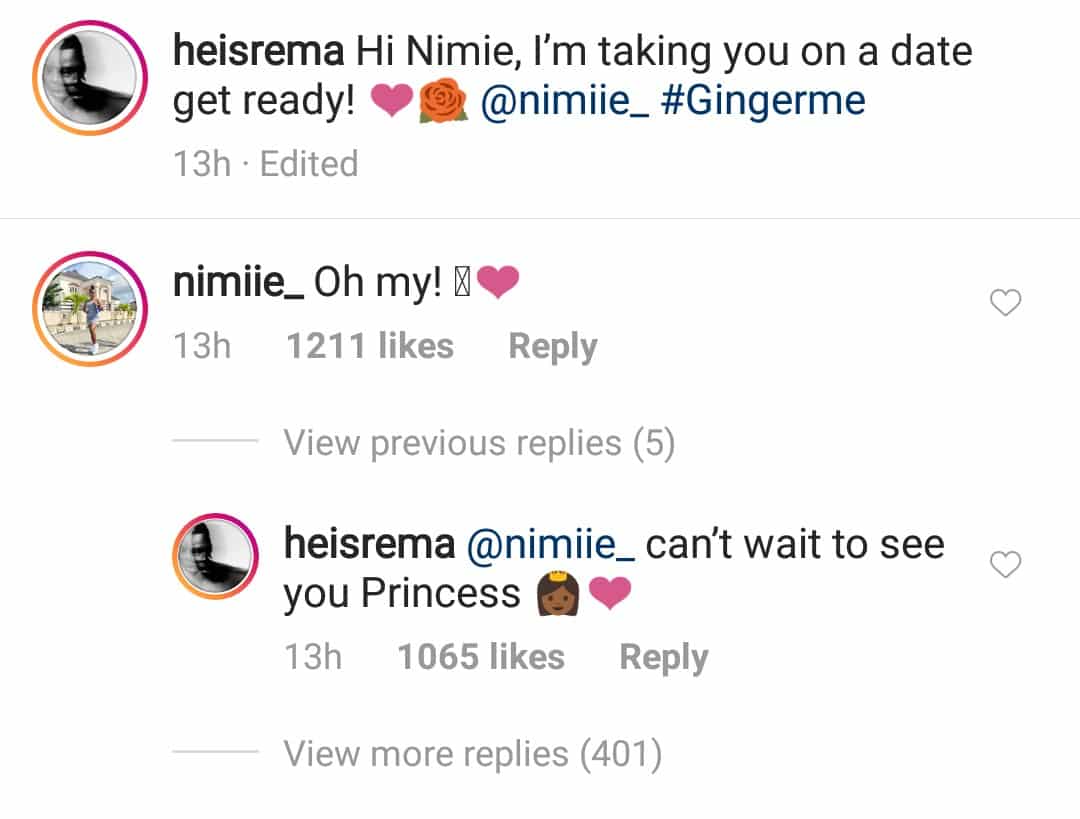Screen dimensions: 1080x819
Task: Open heisrema's username in the reply
Action: 369,544
